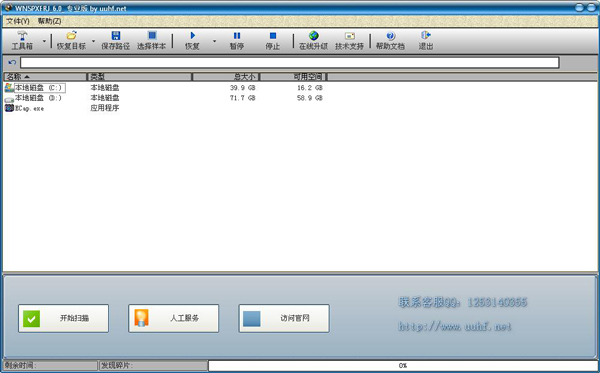Sort by the 类型 column header

point(140,77)
